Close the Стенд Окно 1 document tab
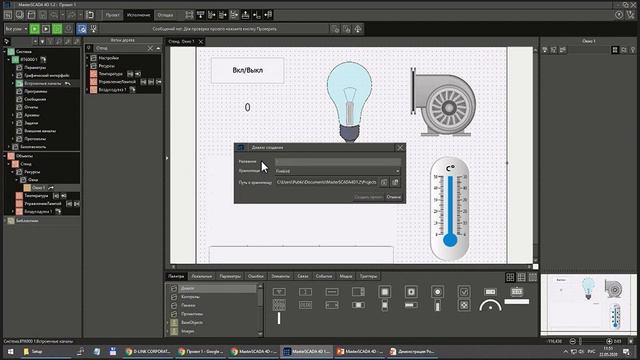Image resolution: width=640 pixels, height=360 pixels. click(x=200, y=42)
